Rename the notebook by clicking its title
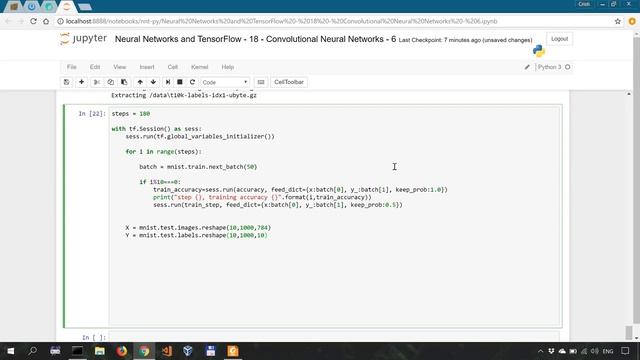Image resolution: width=640 pixels, height=360 pixels. click(x=255, y=39)
